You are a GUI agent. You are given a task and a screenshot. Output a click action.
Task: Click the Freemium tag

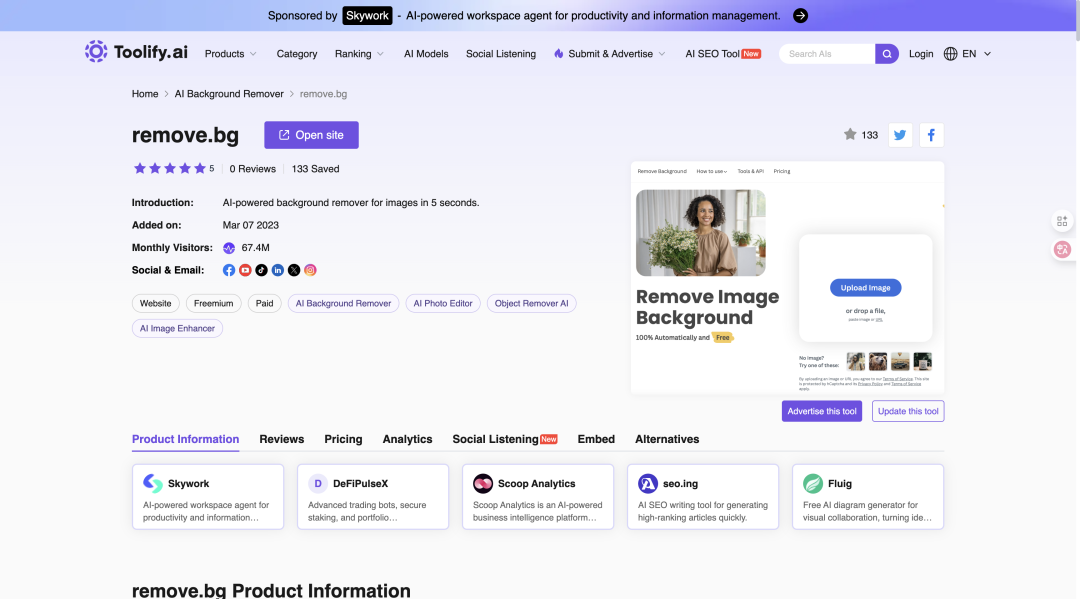[x=214, y=303]
